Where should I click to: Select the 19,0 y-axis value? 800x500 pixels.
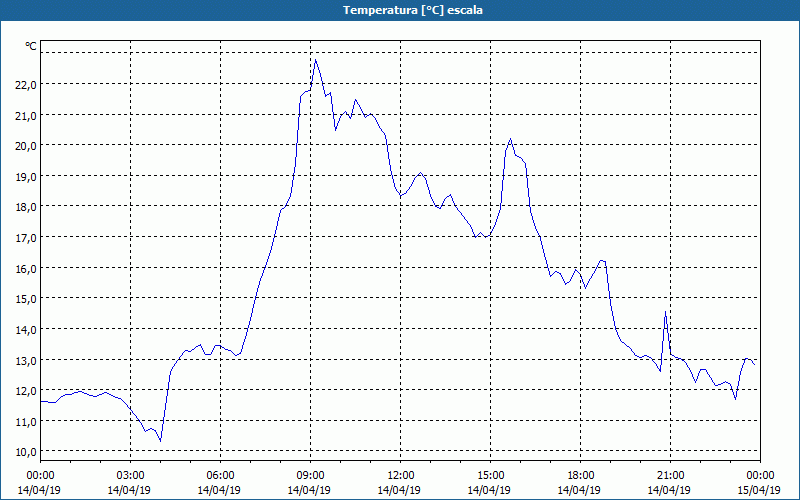[26, 177]
